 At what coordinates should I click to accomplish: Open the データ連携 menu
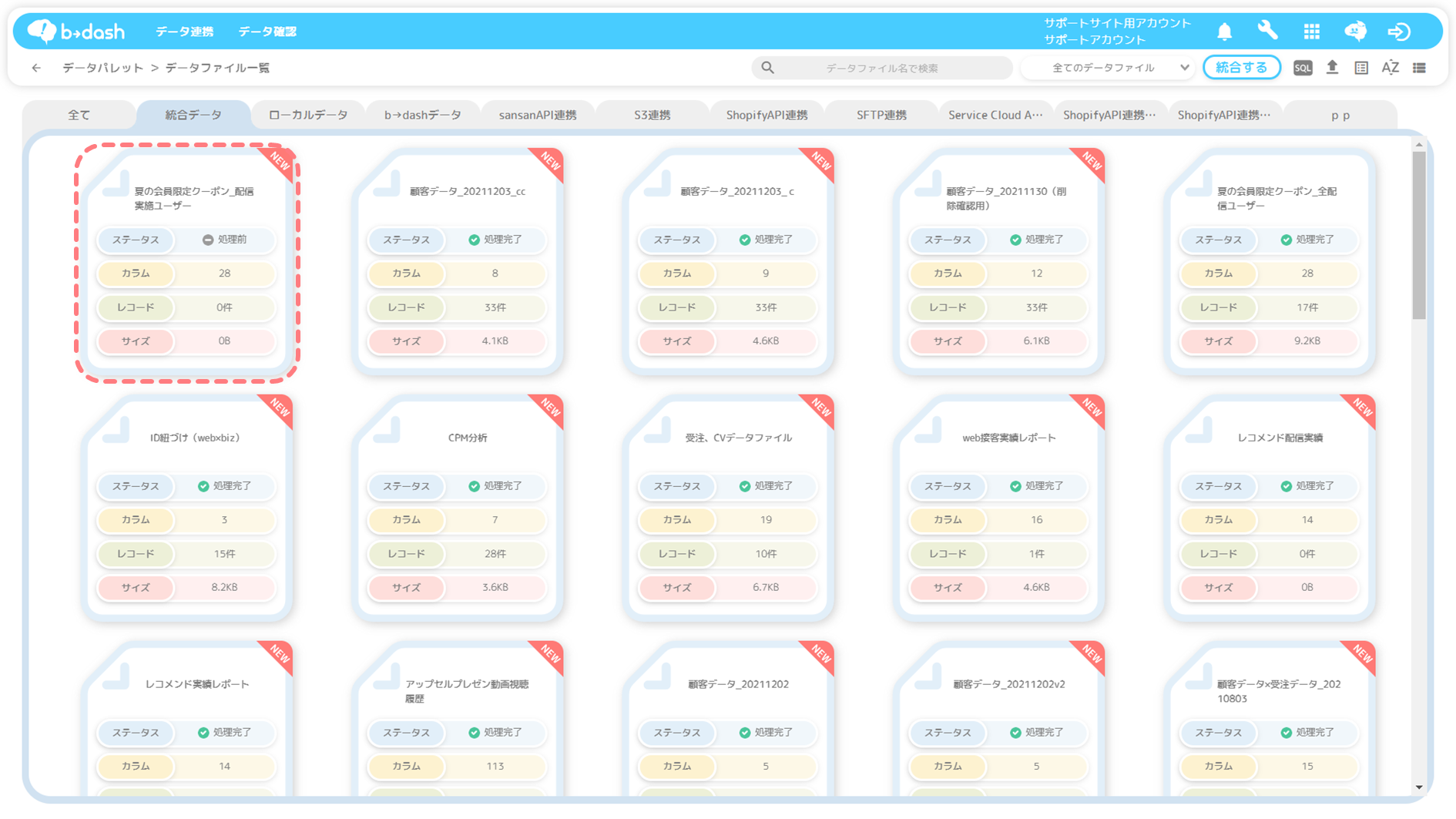click(x=184, y=31)
